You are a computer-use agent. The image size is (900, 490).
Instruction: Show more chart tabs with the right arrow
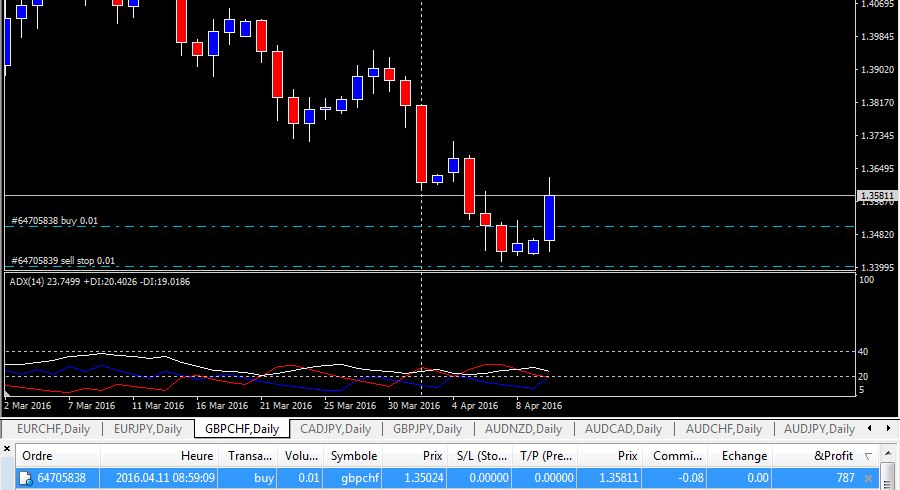[x=889, y=428]
